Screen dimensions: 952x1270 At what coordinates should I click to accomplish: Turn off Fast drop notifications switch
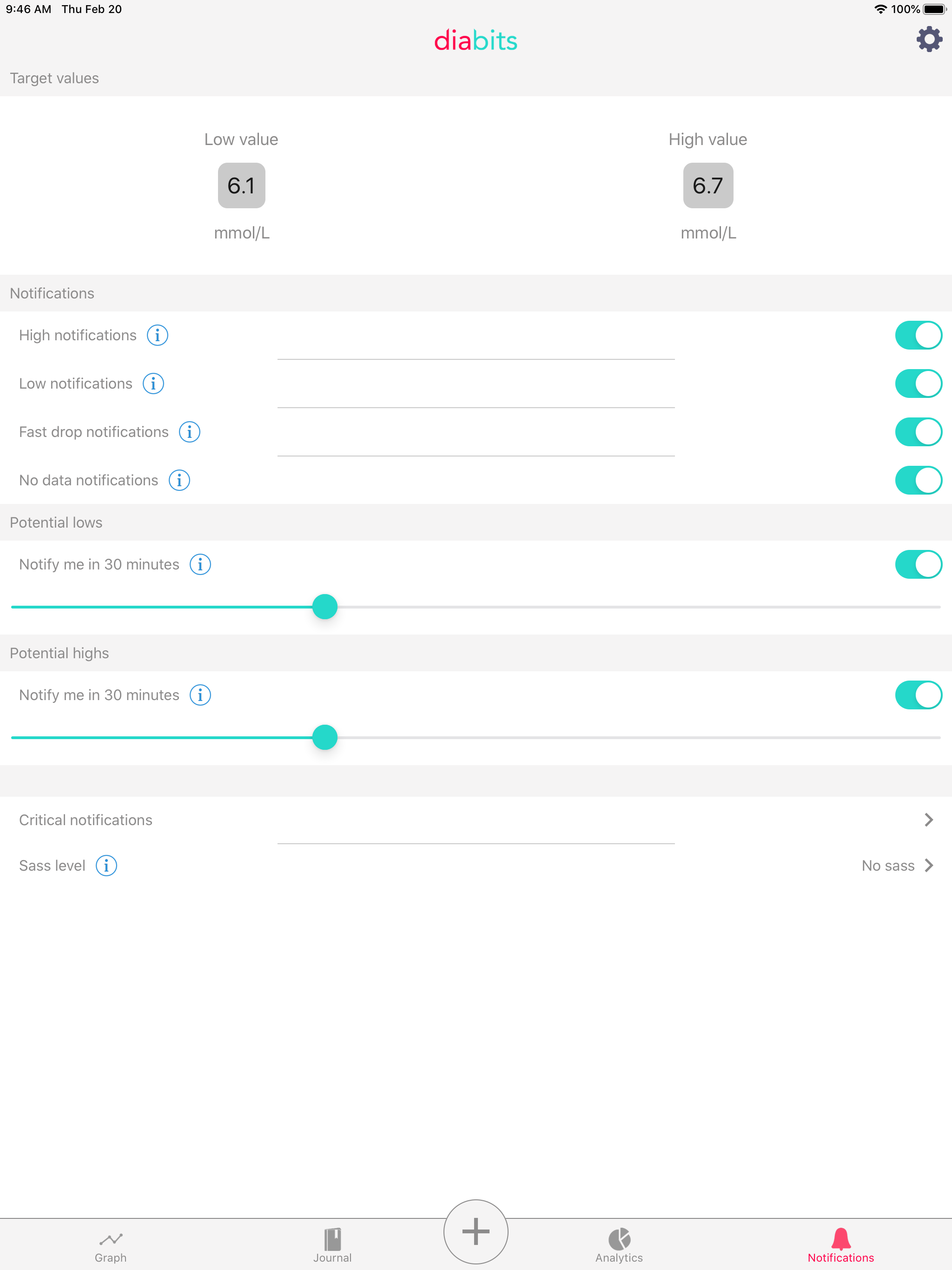tap(918, 432)
